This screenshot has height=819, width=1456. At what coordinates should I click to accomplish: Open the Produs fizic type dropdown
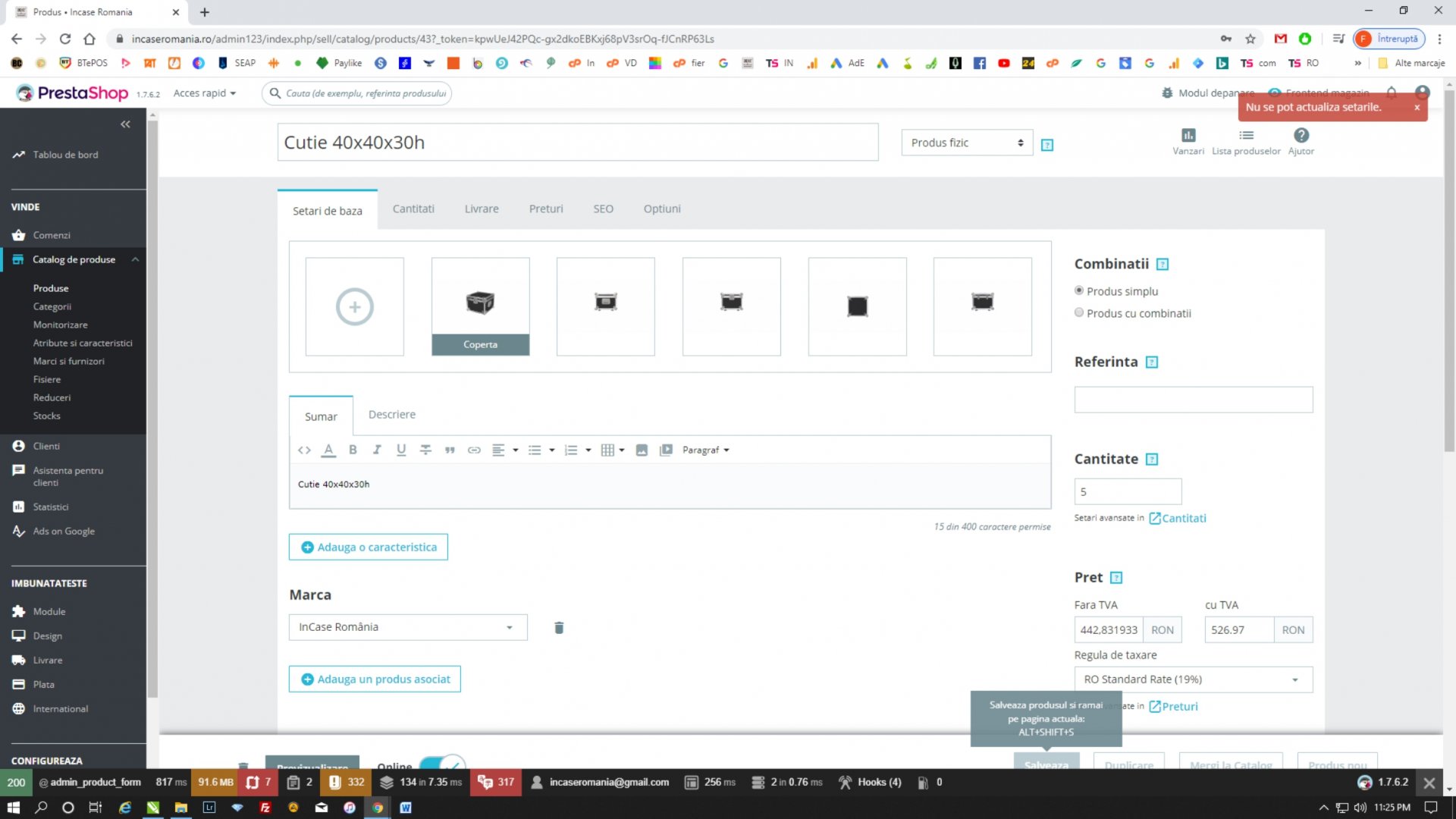967,143
